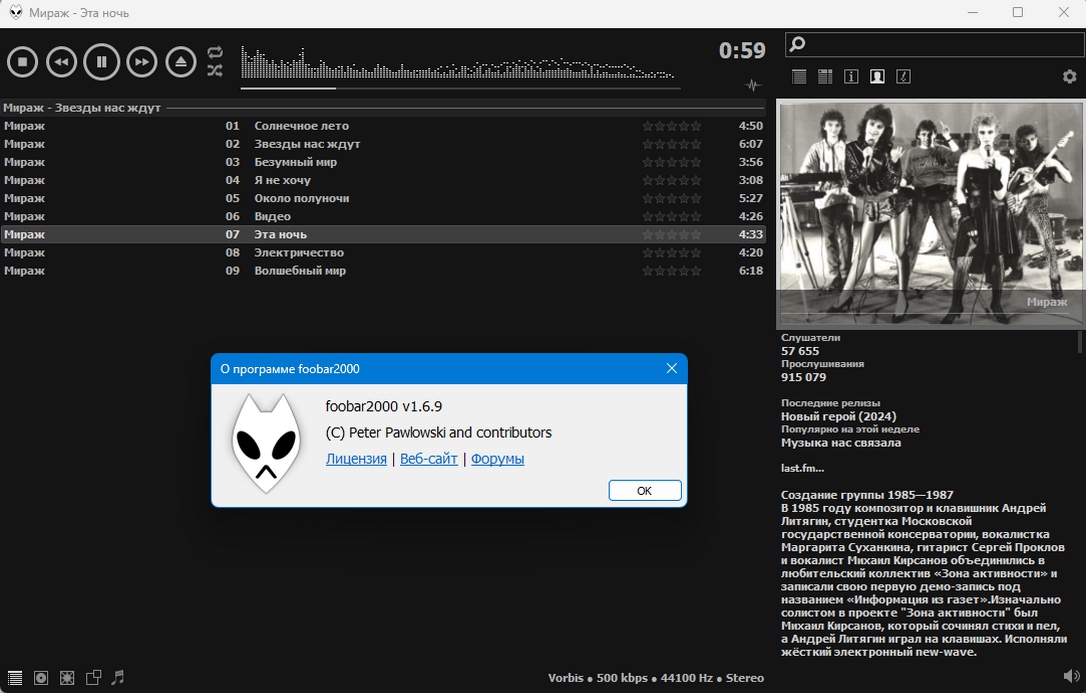This screenshot has height=693, width=1086.
Task: Open the visualization panel icon at bottom
Action: (x=67, y=678)
